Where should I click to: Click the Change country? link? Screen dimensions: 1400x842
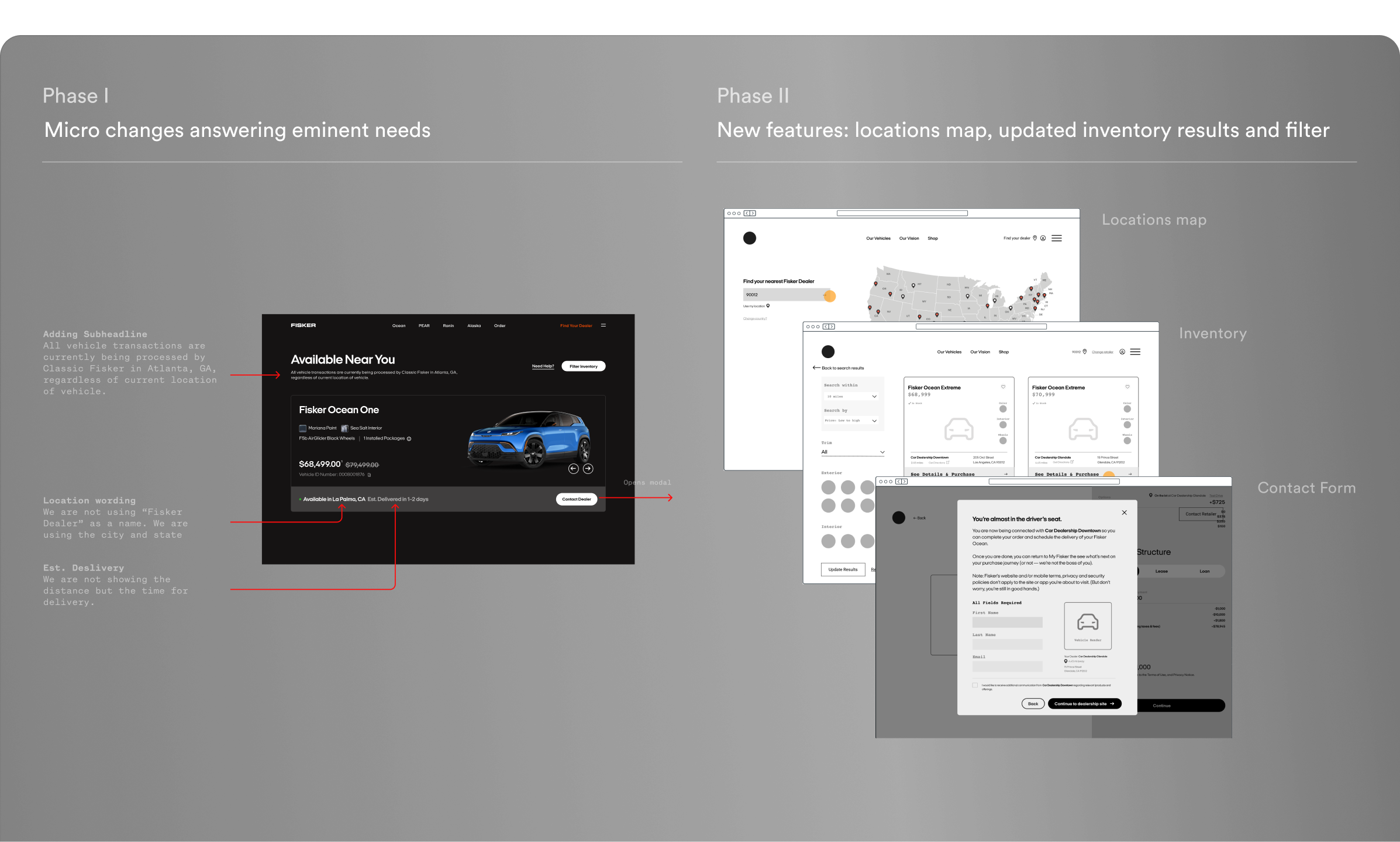point(755,318)
